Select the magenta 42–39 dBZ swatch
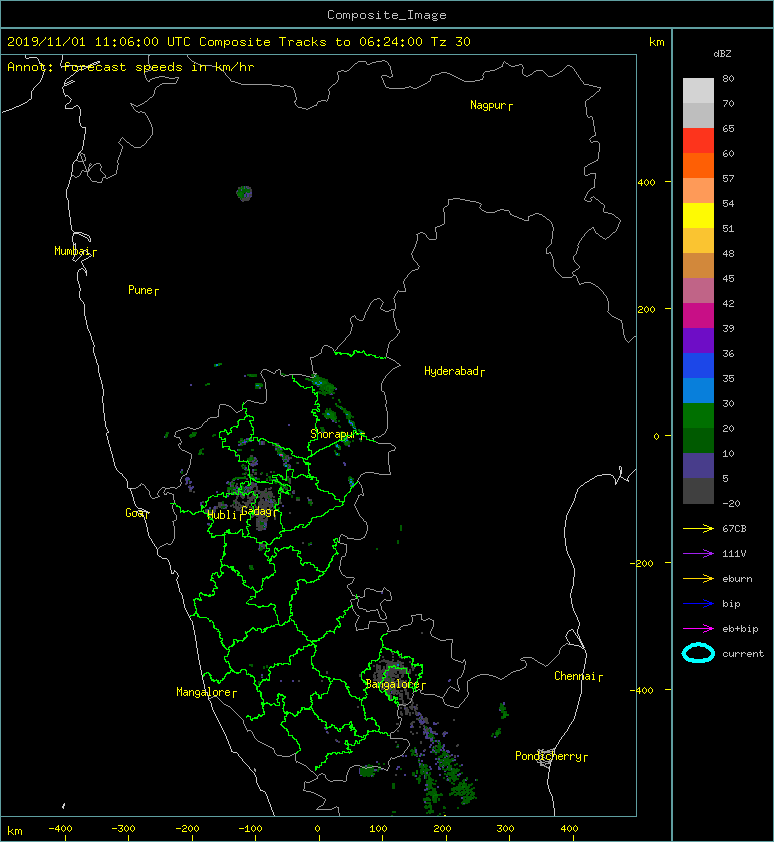The height and width of the screenshot is (842, 774). 698,315
